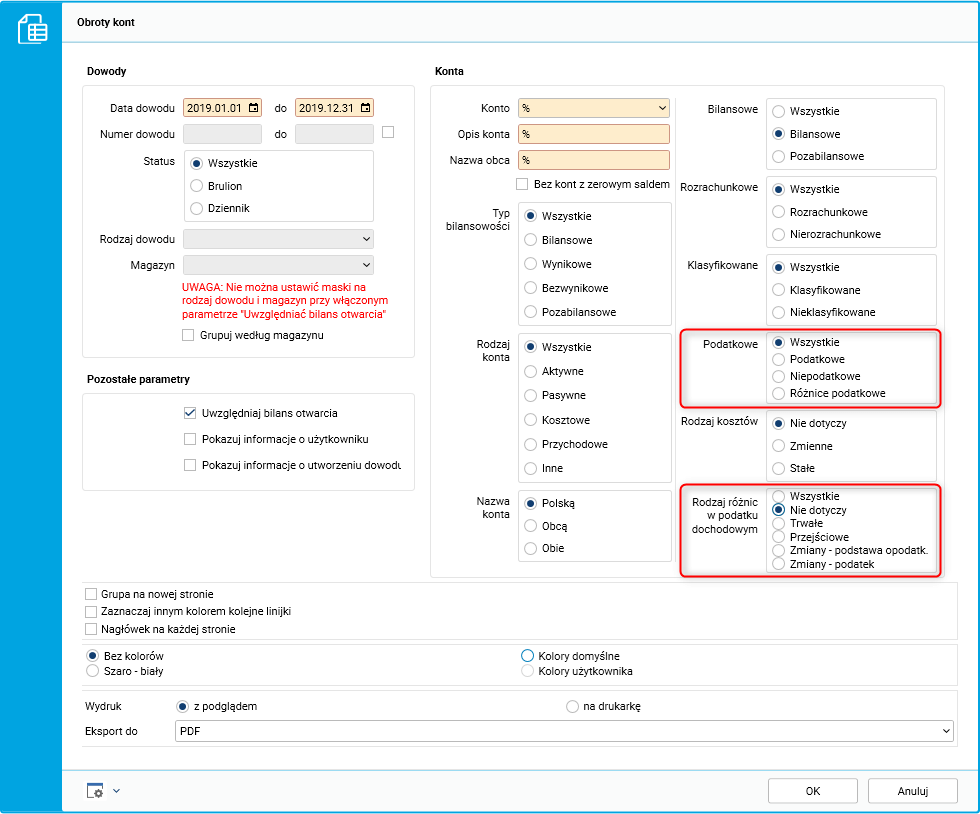Select Kolory domyślne
Image resolution: width=980 pixels, height=814 pixels.
click(x=528, y=656)
